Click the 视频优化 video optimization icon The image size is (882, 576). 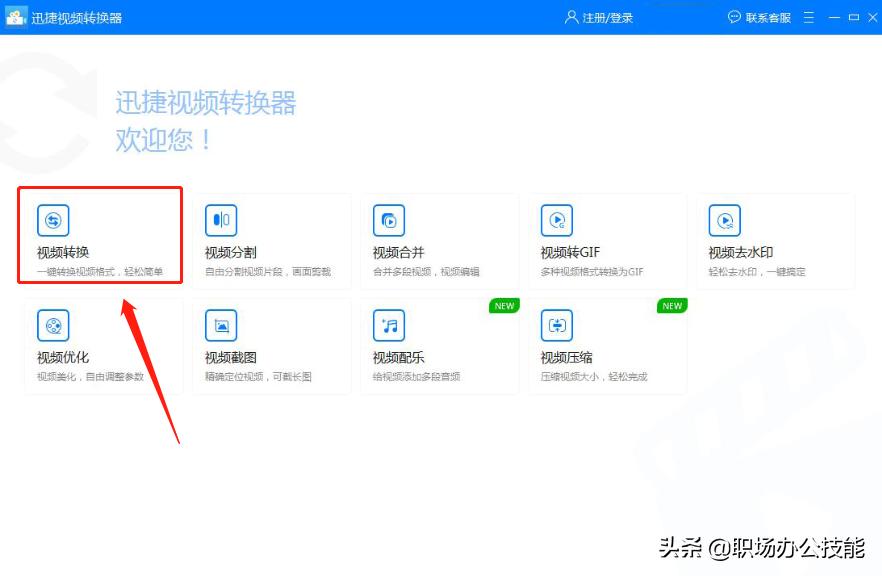click(53, 326)
